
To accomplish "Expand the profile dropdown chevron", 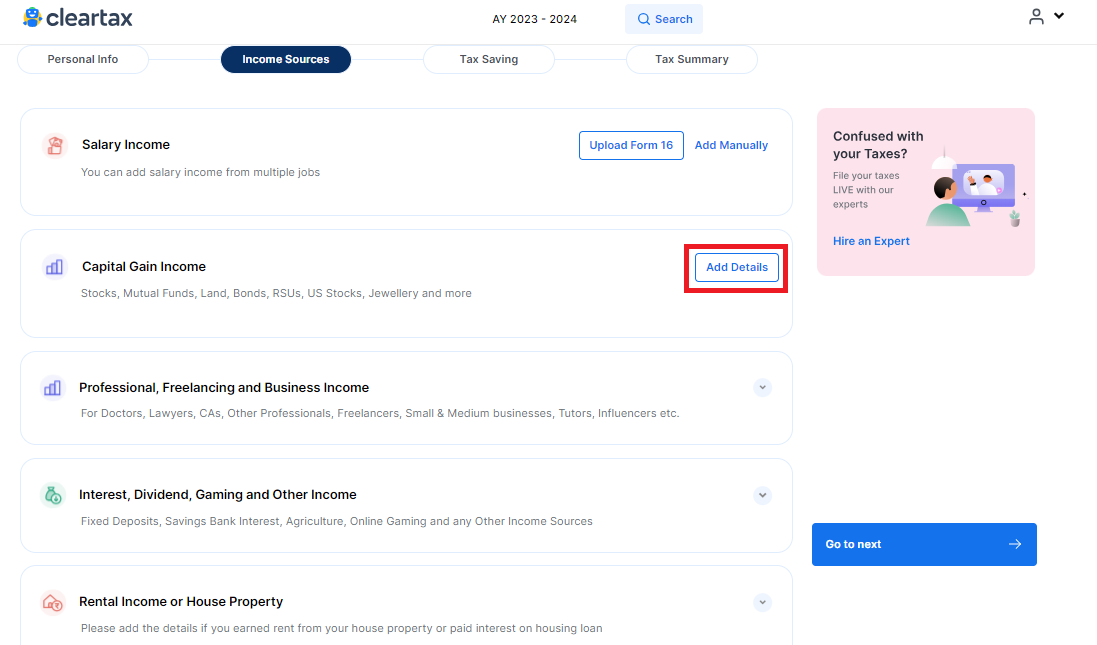I will (1059, 15).
